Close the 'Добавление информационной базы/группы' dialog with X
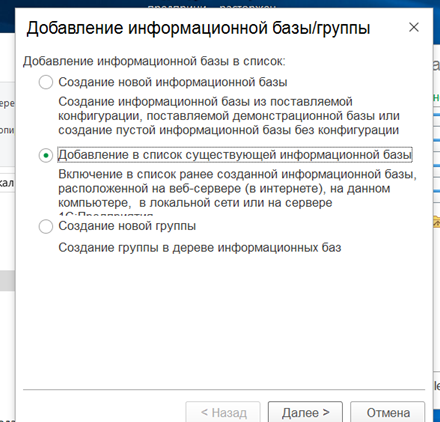 point(414,27)
